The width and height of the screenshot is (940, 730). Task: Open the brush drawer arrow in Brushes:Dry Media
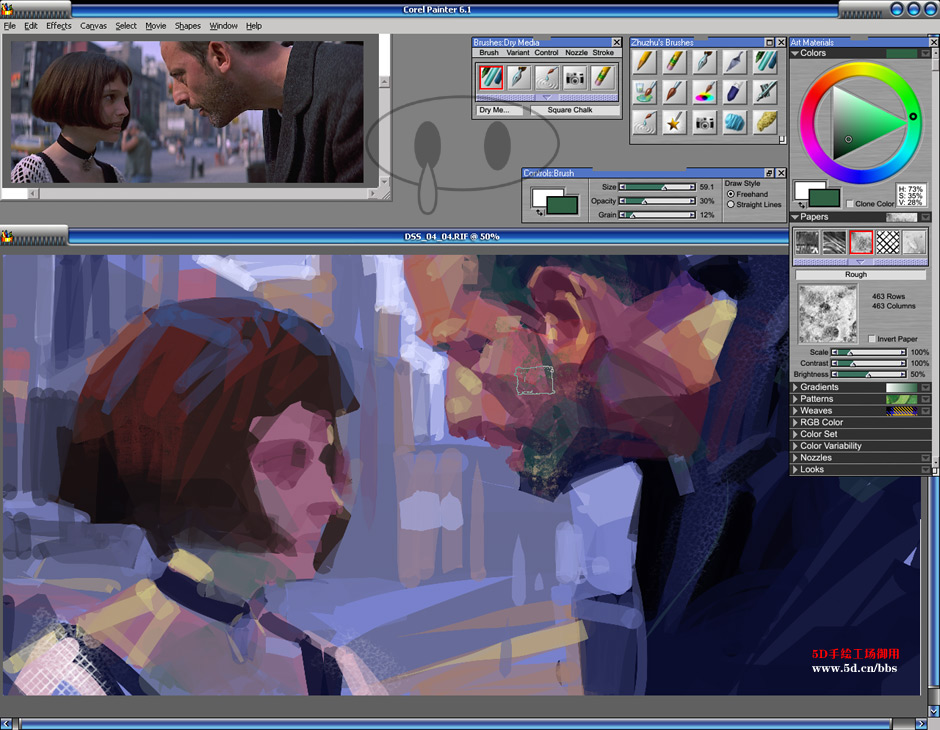547,97
